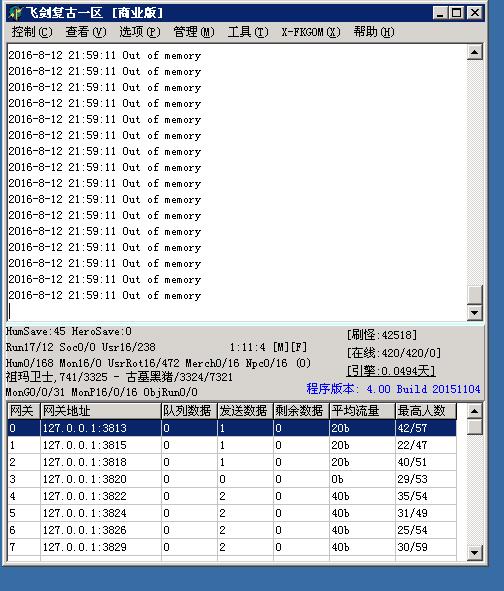Open the 选项(P) menu
The height and width of the screenshot is (591, 504).
pyautogui.click(x=140, y=32)
